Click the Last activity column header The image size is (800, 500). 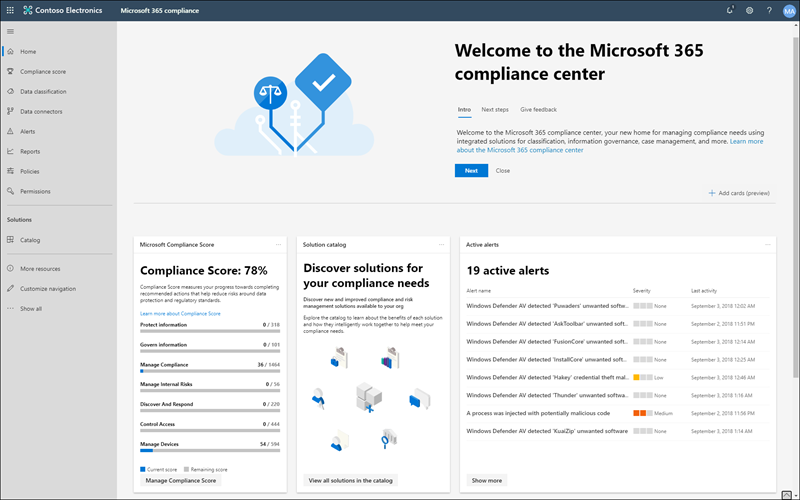[704, 291]
